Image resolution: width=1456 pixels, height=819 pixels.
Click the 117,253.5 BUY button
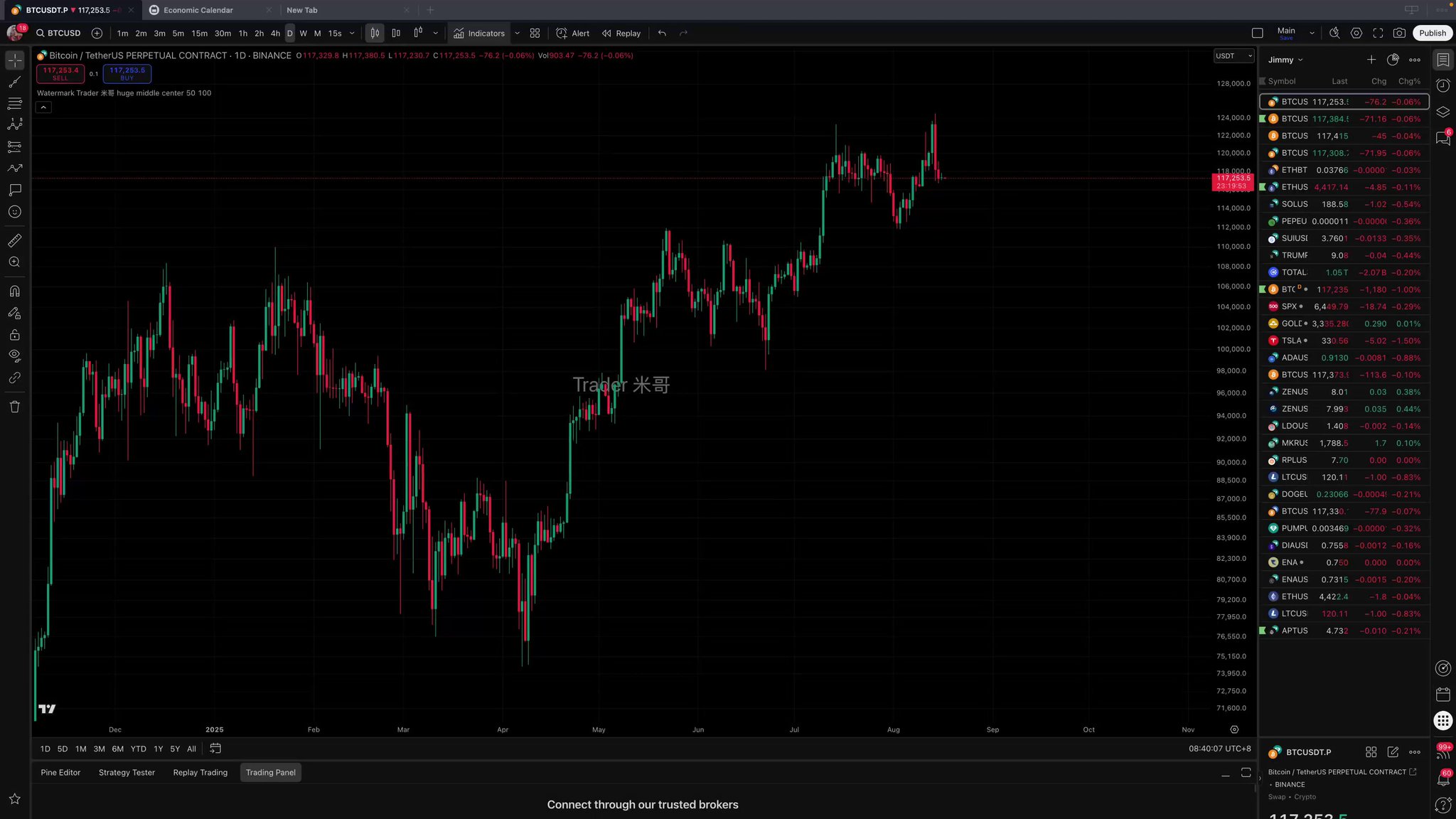pyautogui.click(x=127, y=73)
